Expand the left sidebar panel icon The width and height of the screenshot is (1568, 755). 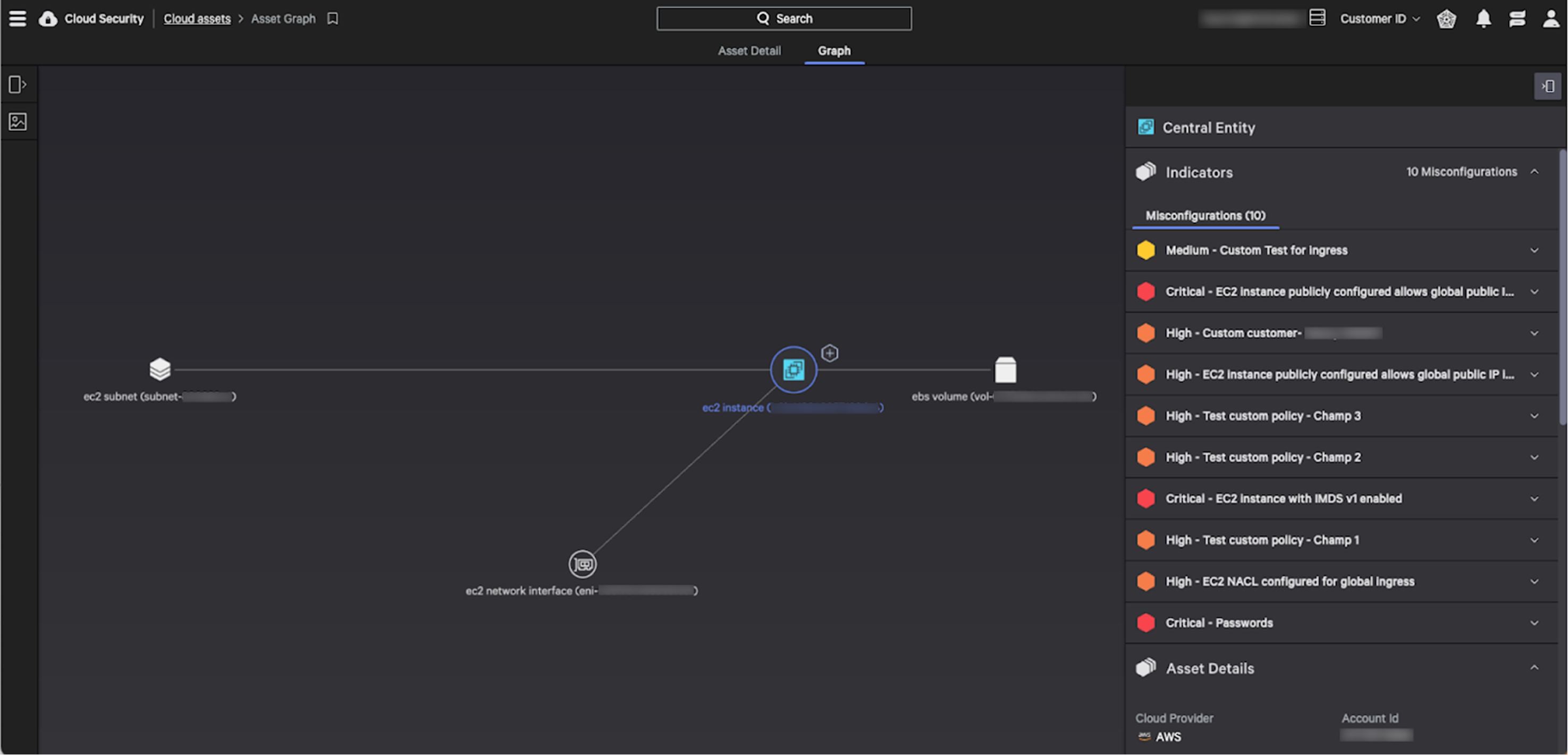click(18, 84)
